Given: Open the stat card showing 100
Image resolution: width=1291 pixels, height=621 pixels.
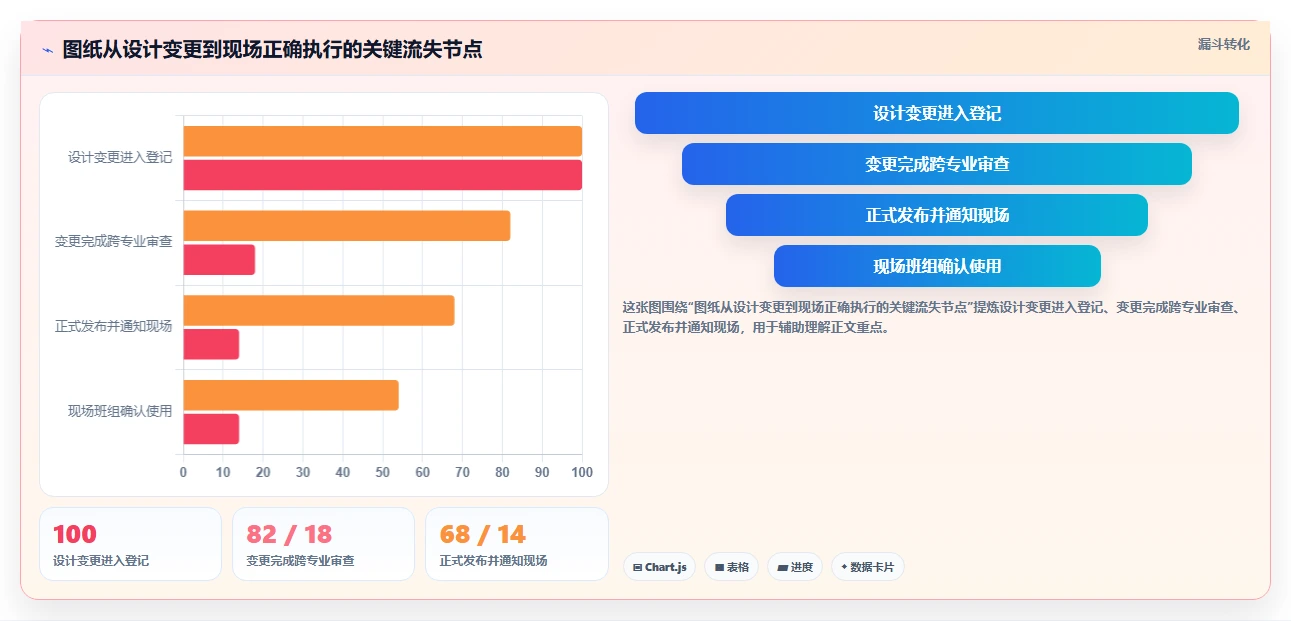Looking at the screenshot, I should coord(130,544).
